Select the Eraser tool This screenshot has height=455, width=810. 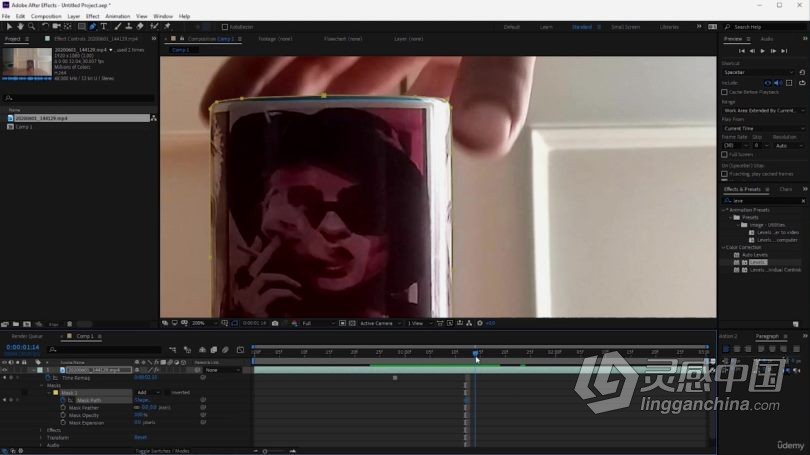tap(139, 26)
